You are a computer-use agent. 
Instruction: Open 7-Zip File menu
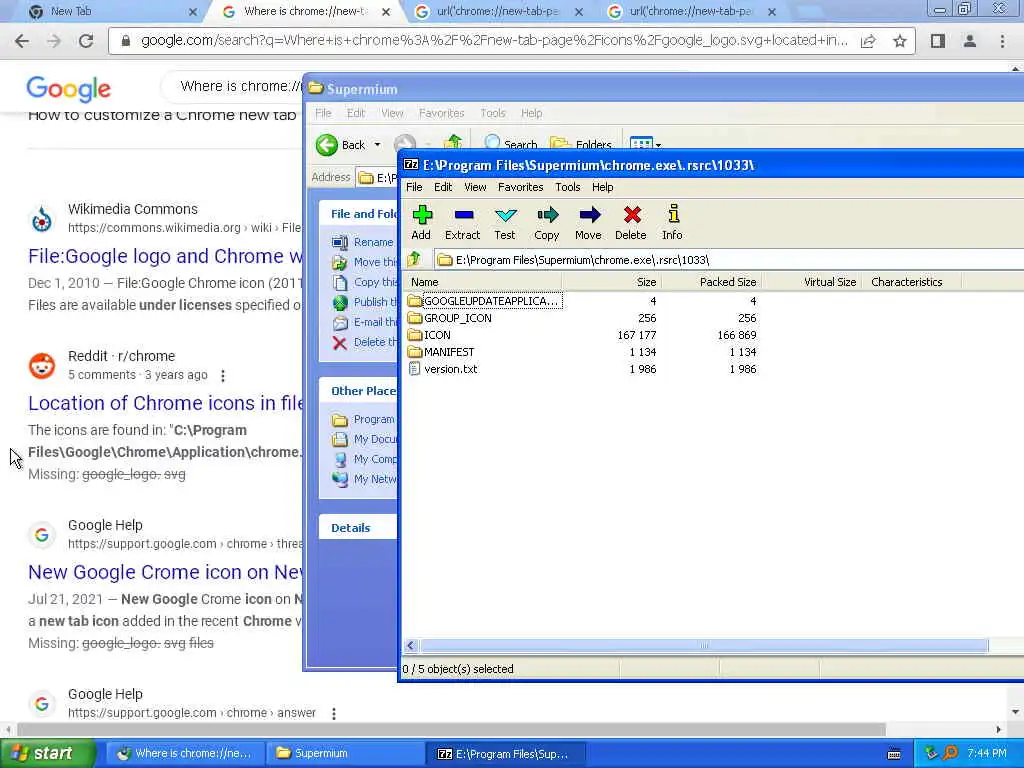point(414,187)
